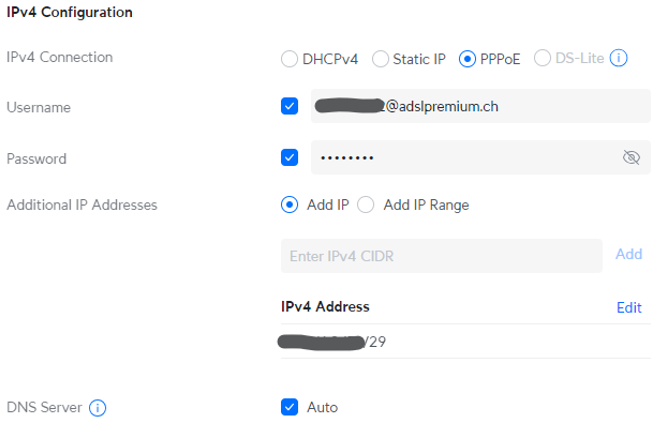Click Edit next to IPv4 Address

629,308
